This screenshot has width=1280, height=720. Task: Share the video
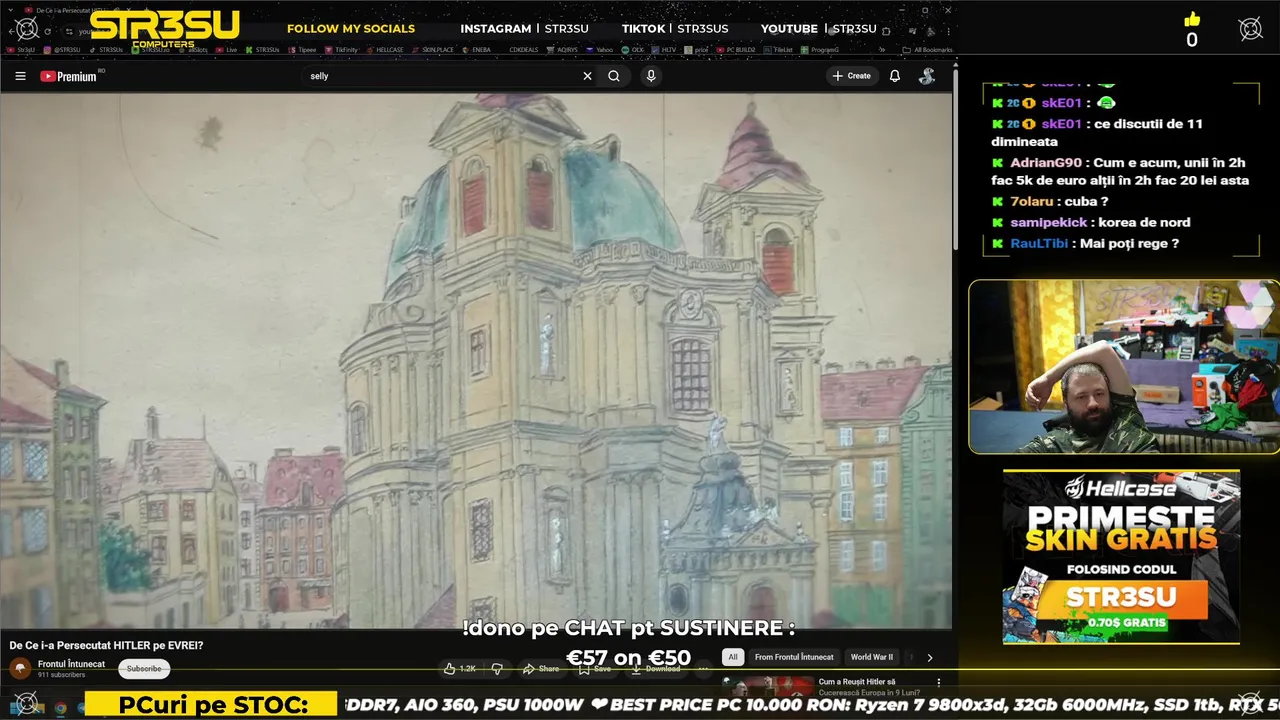coord(542,669)
